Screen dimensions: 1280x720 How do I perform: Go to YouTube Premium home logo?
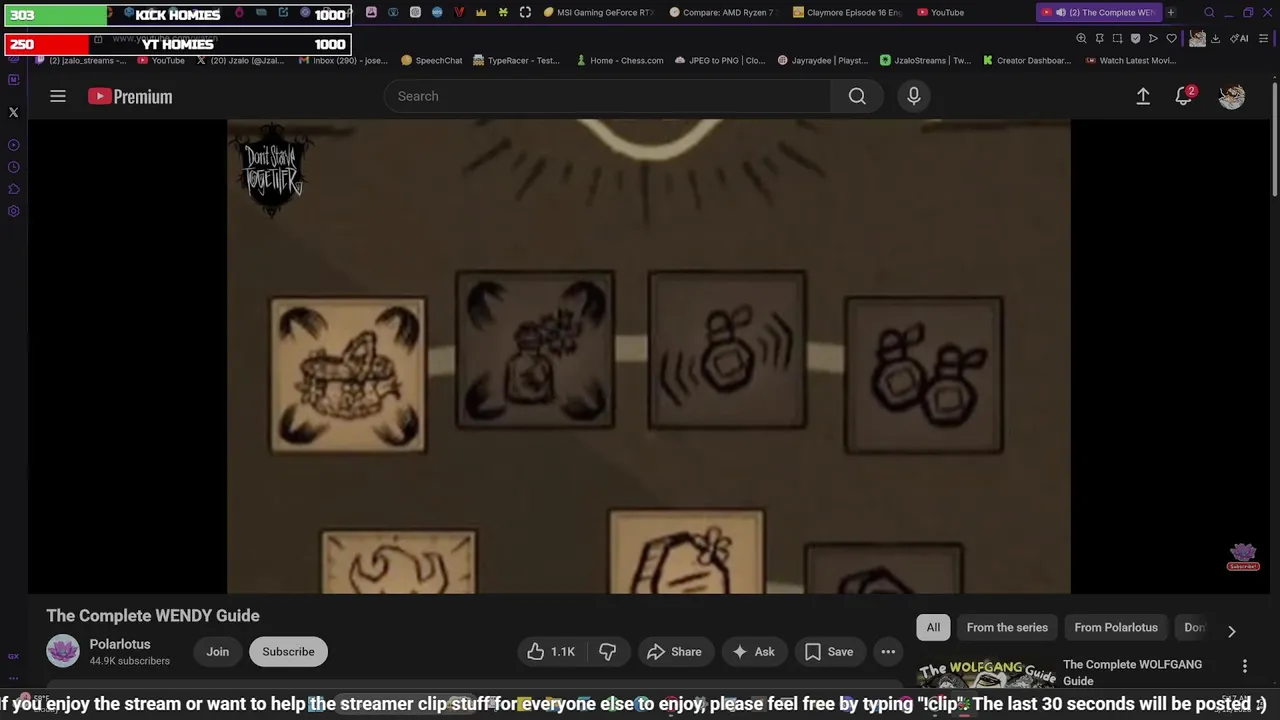pyautogui.click(x=130, y=96)
